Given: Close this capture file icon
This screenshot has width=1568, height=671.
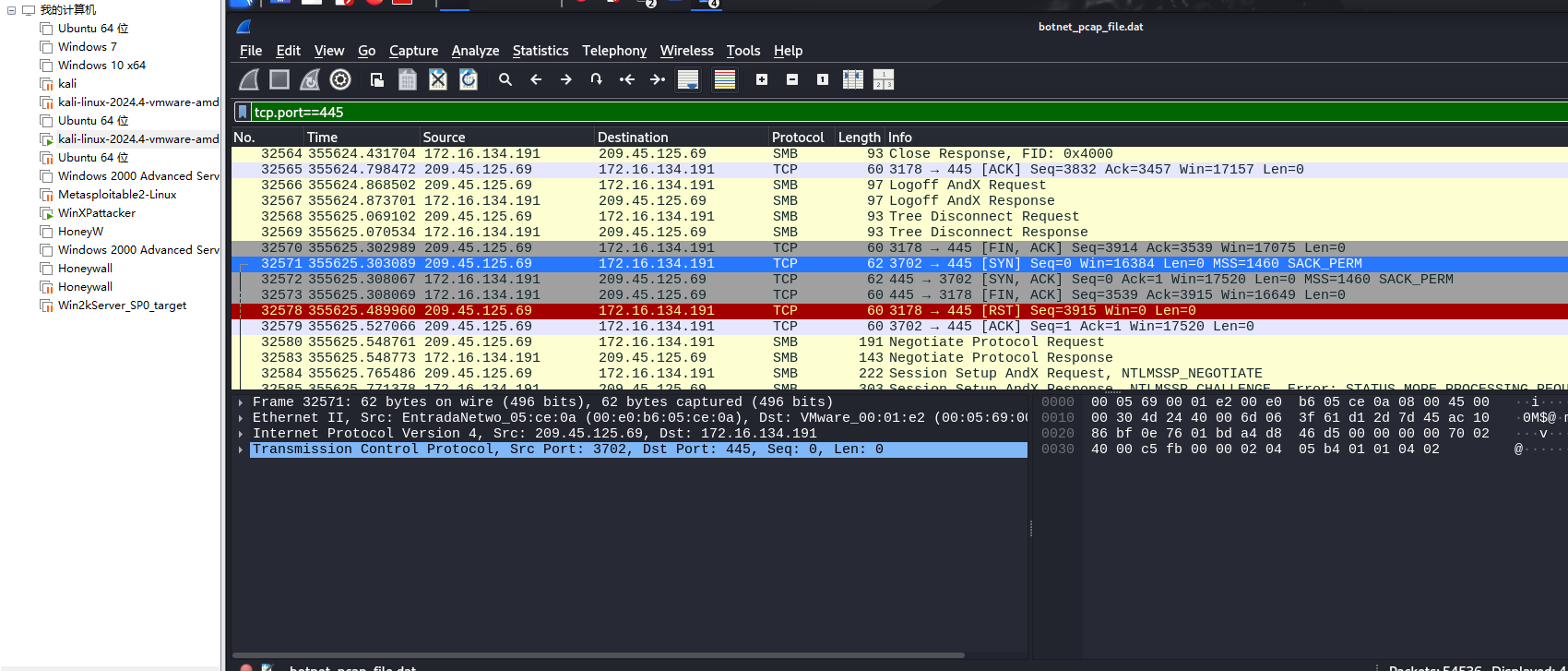Looking at the screenshot, I should click(x=438, y=80).
